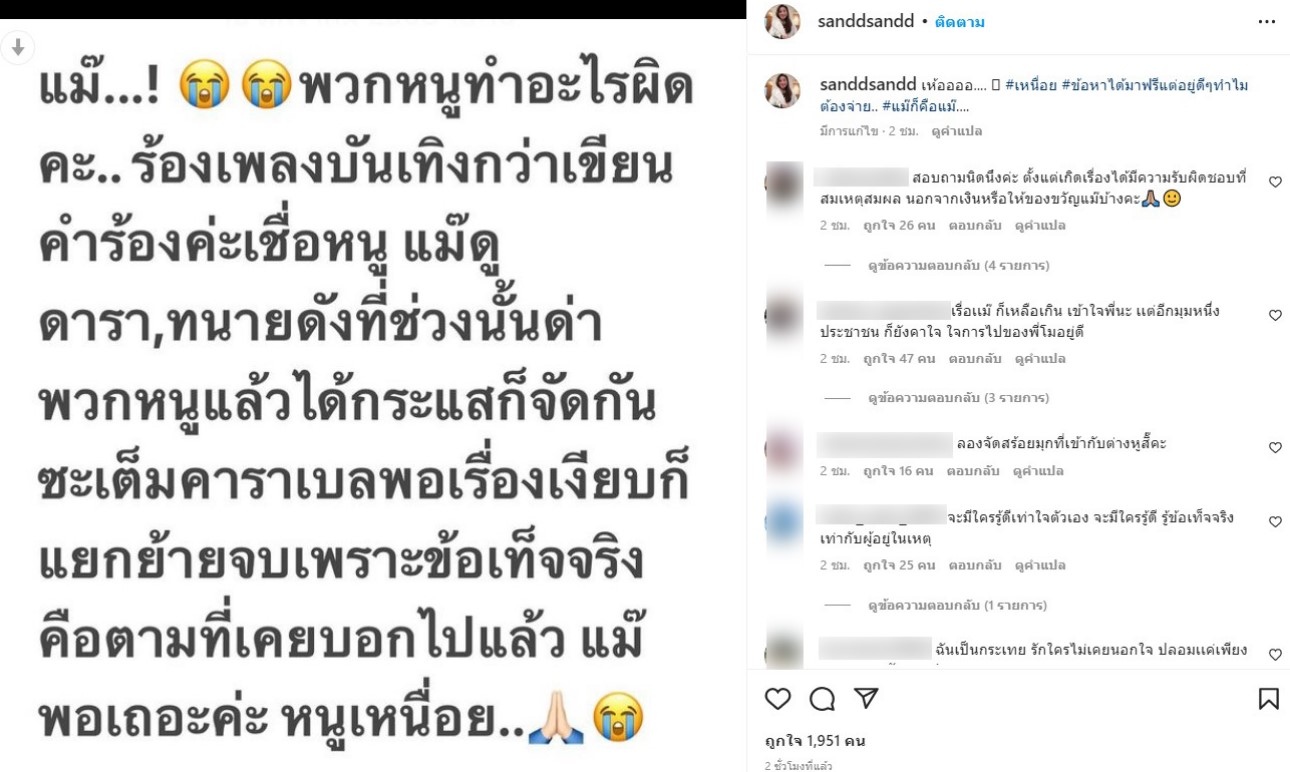Open the ถูกใจ 1,951 คน likes list
Image resolution: width=1290 pixels, height=772 pixels.
[815, 741]
